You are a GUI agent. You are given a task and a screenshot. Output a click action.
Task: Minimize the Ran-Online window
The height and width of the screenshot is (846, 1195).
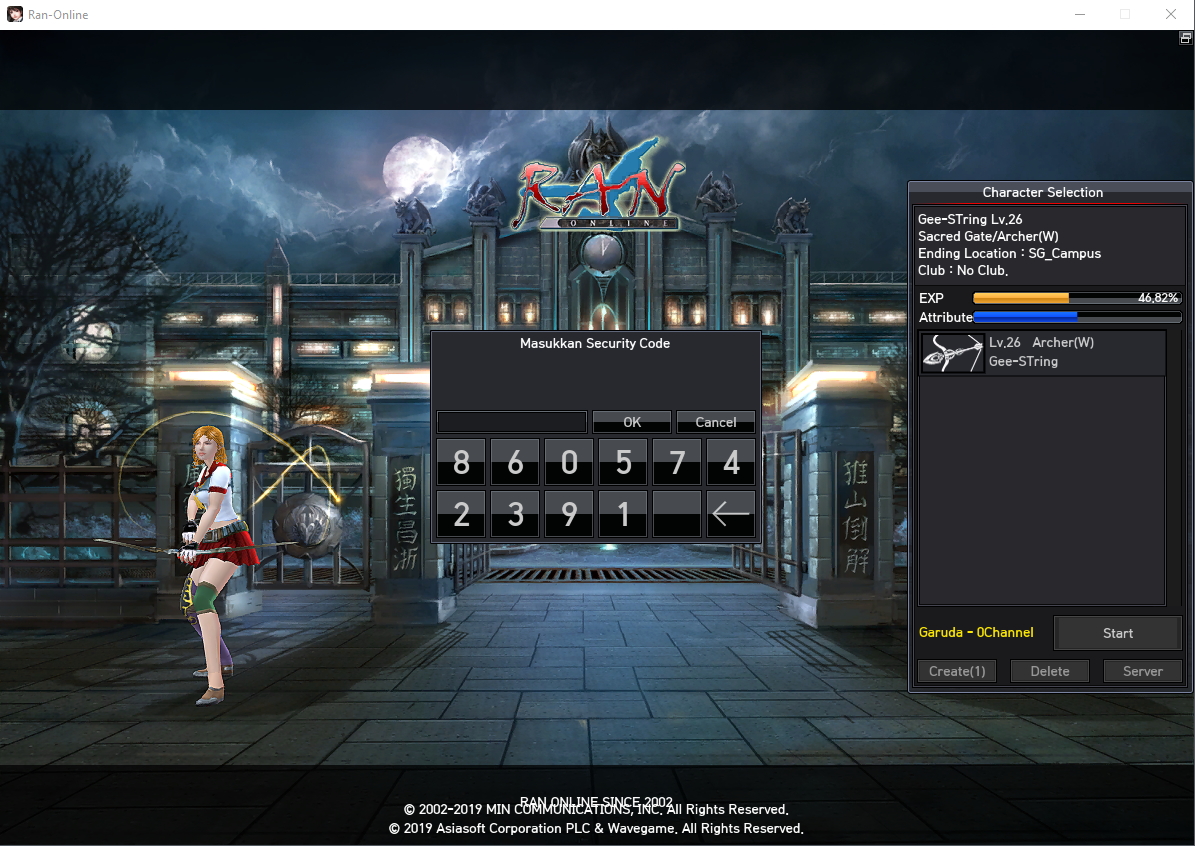click(1079, 14)
